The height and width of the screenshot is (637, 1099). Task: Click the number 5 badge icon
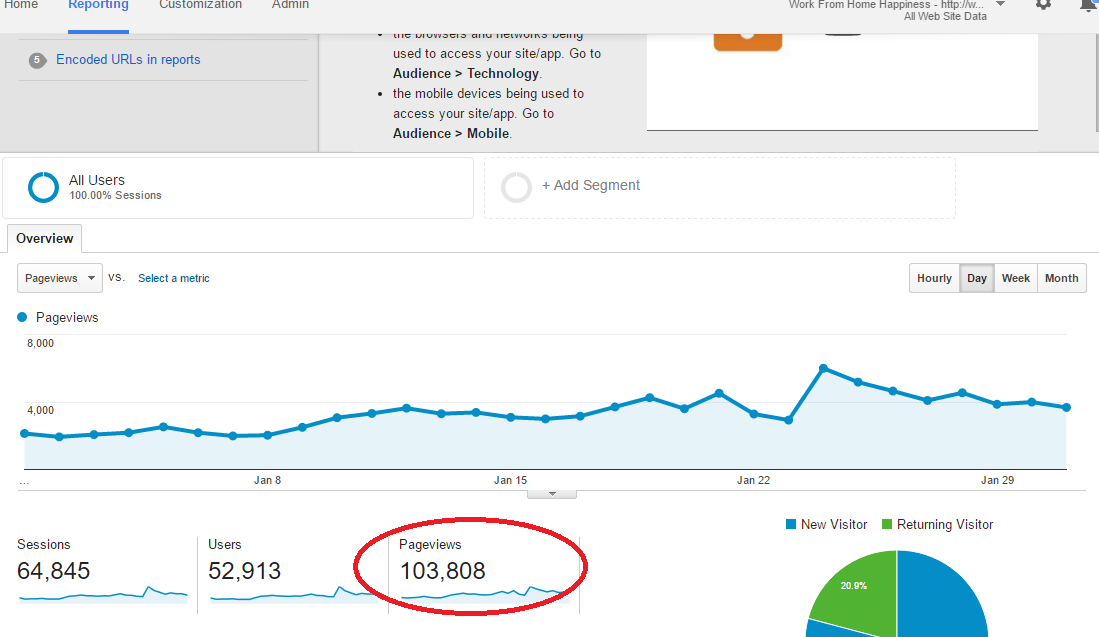click(x=37, y=60)
